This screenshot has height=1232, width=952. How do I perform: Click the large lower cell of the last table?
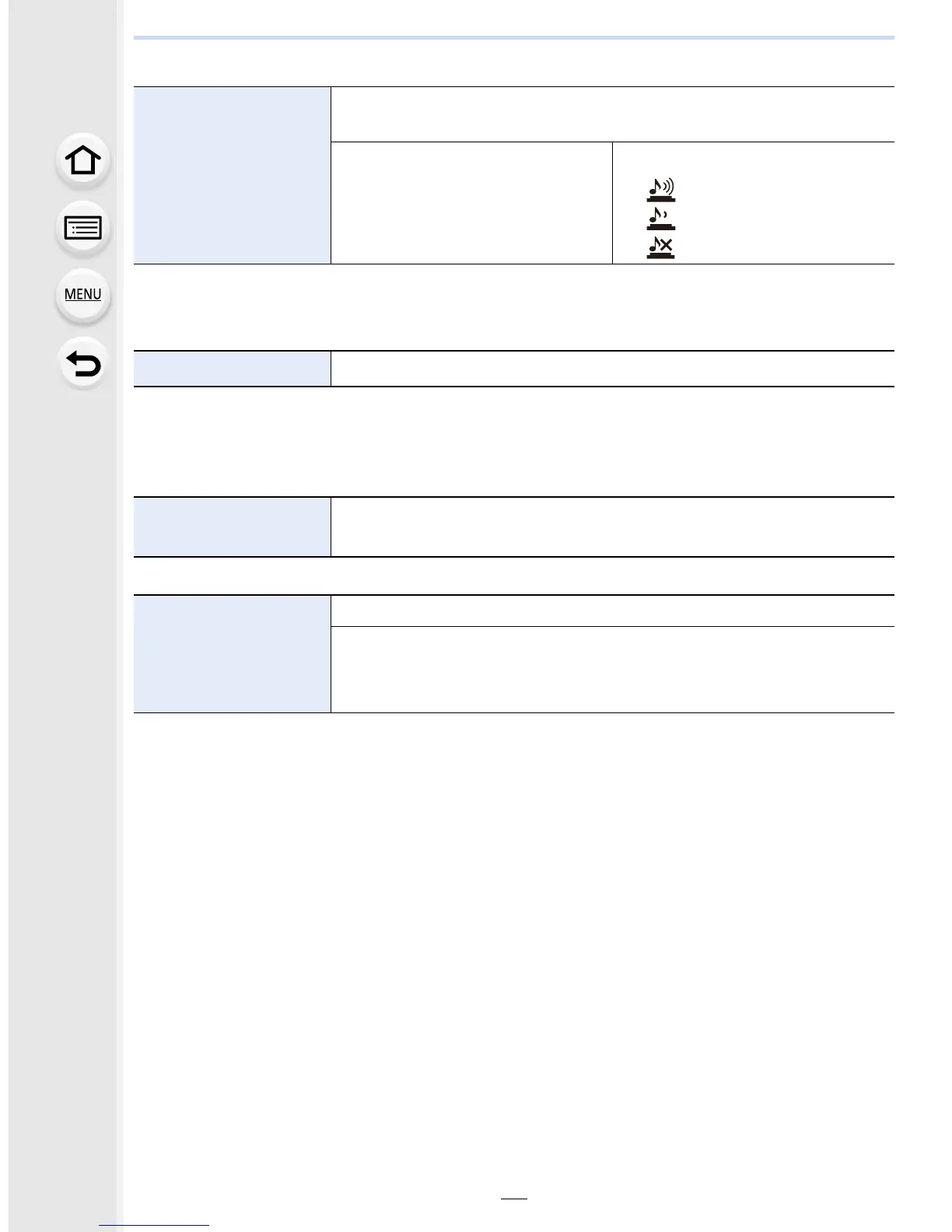tap(612, 670)
